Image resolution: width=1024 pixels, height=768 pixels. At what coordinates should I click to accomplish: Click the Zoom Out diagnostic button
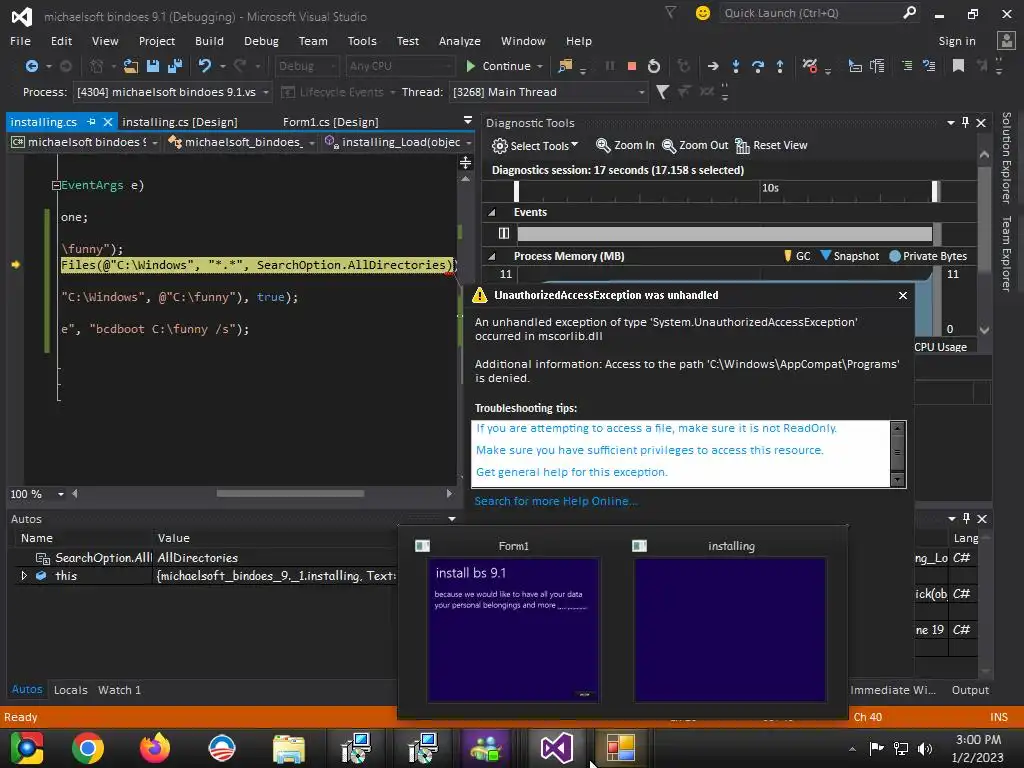695,145
